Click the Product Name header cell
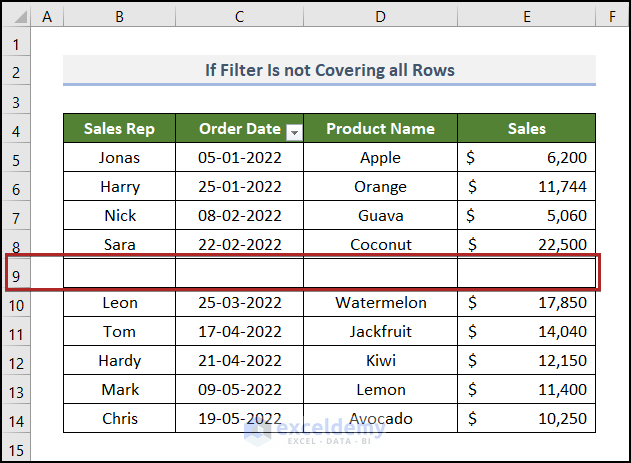 (380, 128)
